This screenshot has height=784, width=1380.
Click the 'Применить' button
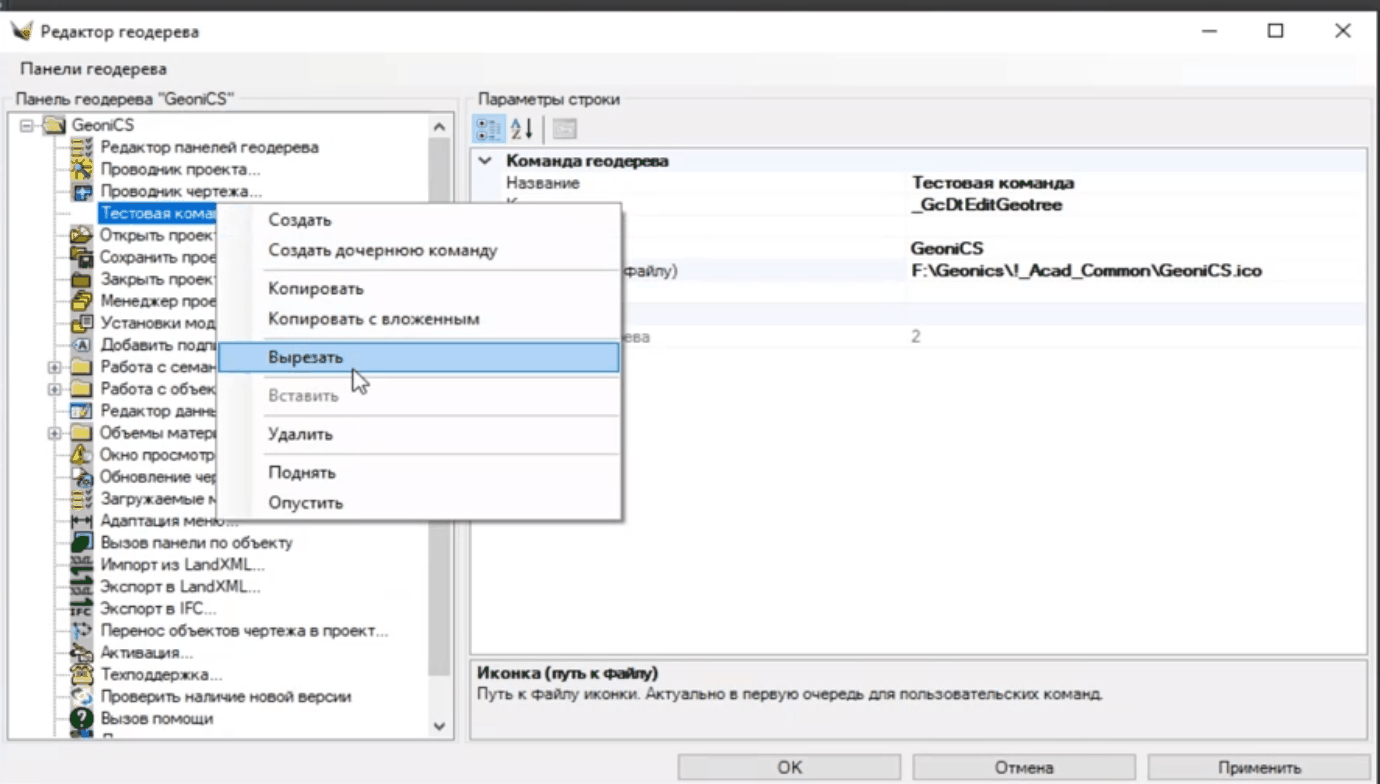click(1259, 768)
